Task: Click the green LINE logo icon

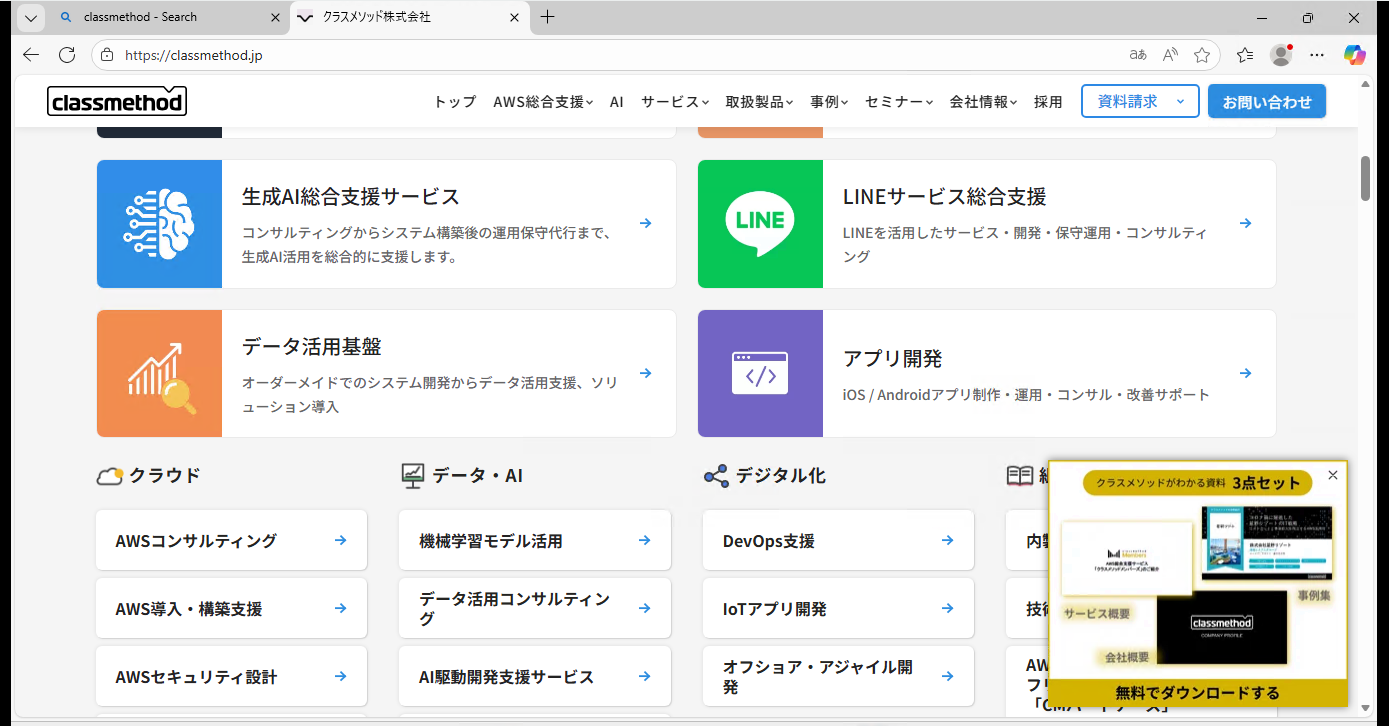Action: 760,224
